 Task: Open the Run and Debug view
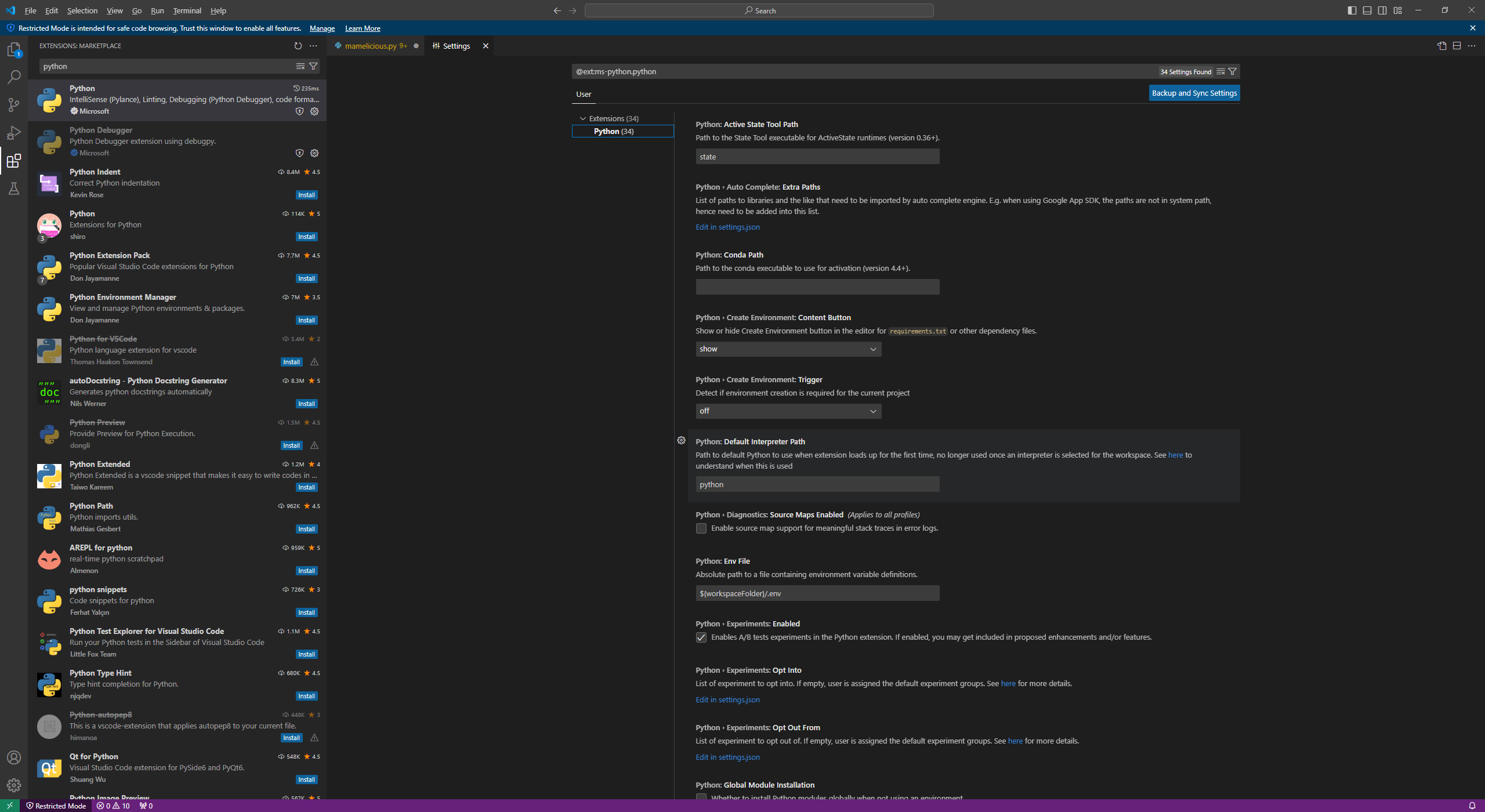click(x=14, y=133)
